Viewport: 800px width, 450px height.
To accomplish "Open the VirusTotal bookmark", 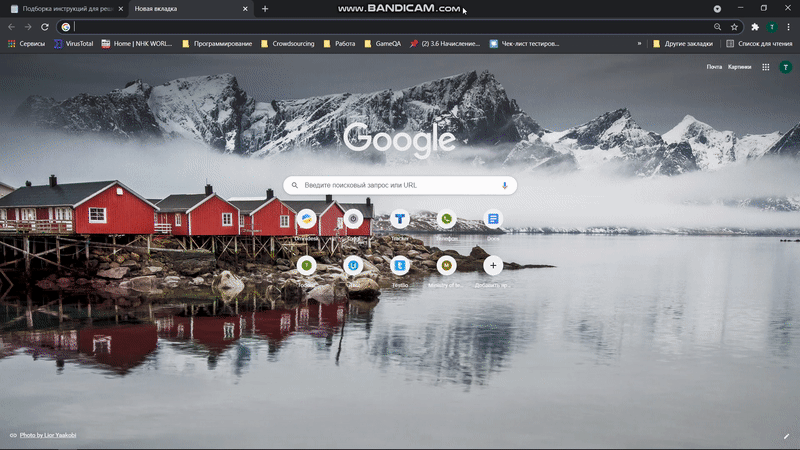I will click(x=73, y=44).
